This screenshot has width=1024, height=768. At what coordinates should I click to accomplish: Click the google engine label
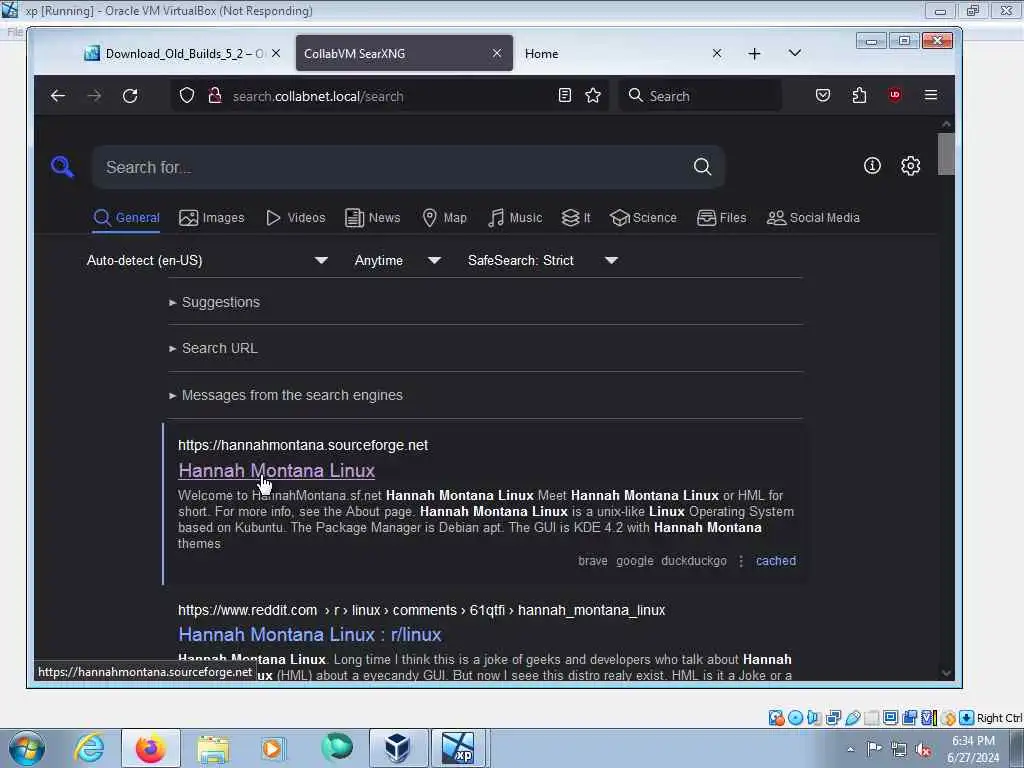[x=635, y=560]
